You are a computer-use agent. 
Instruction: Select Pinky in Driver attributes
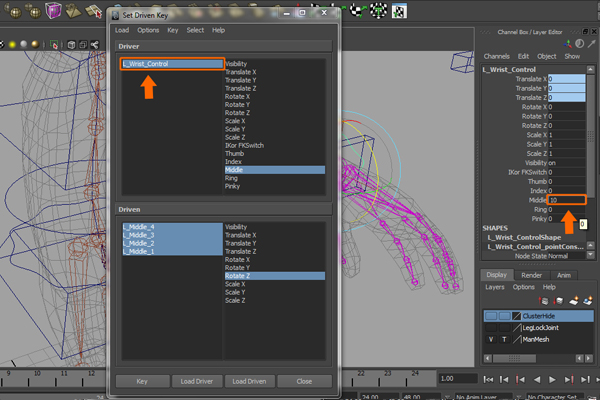275,186
